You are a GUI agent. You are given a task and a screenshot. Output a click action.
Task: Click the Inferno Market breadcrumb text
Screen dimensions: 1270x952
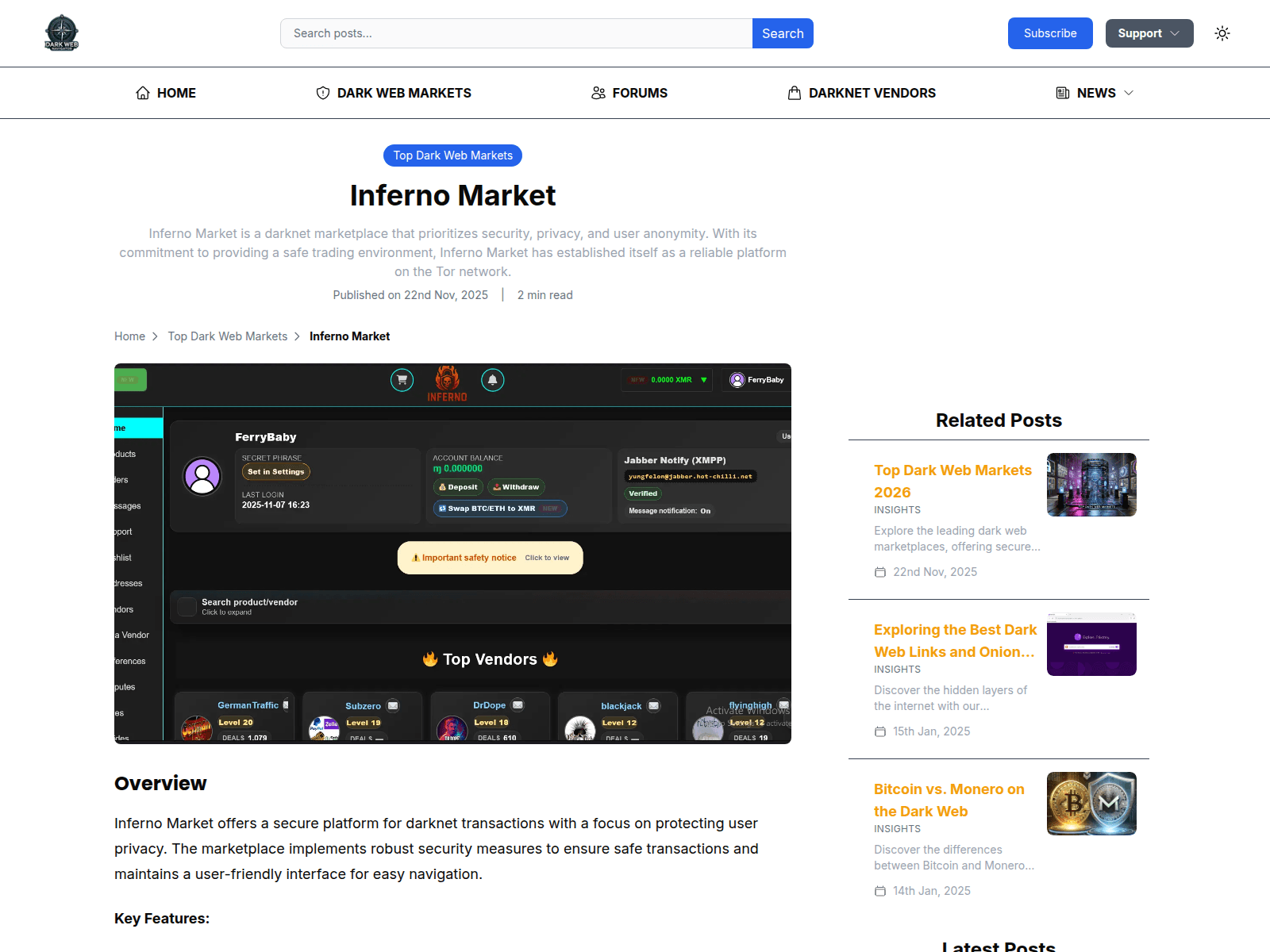(x=349, y=336)
